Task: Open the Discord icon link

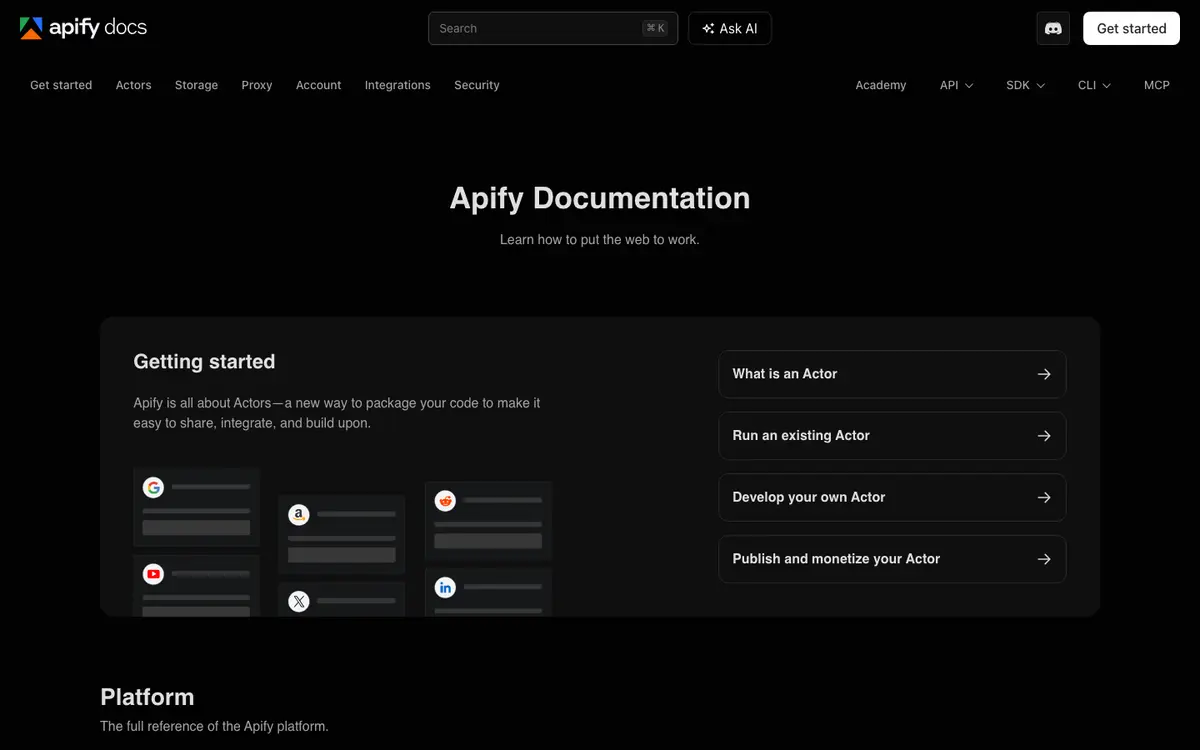Action: [1053, 29]
